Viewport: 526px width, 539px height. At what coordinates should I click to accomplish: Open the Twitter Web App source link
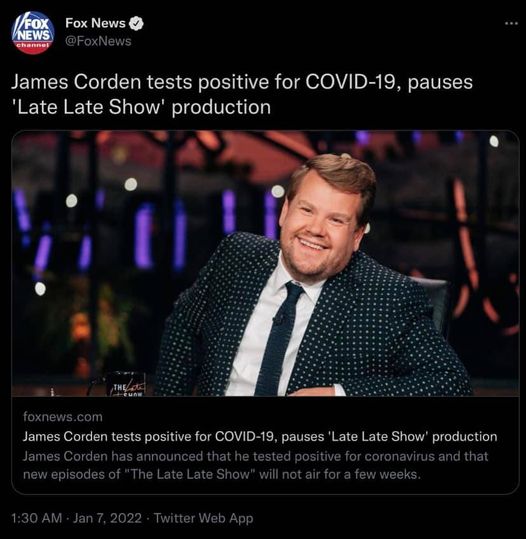click(204, 518)
